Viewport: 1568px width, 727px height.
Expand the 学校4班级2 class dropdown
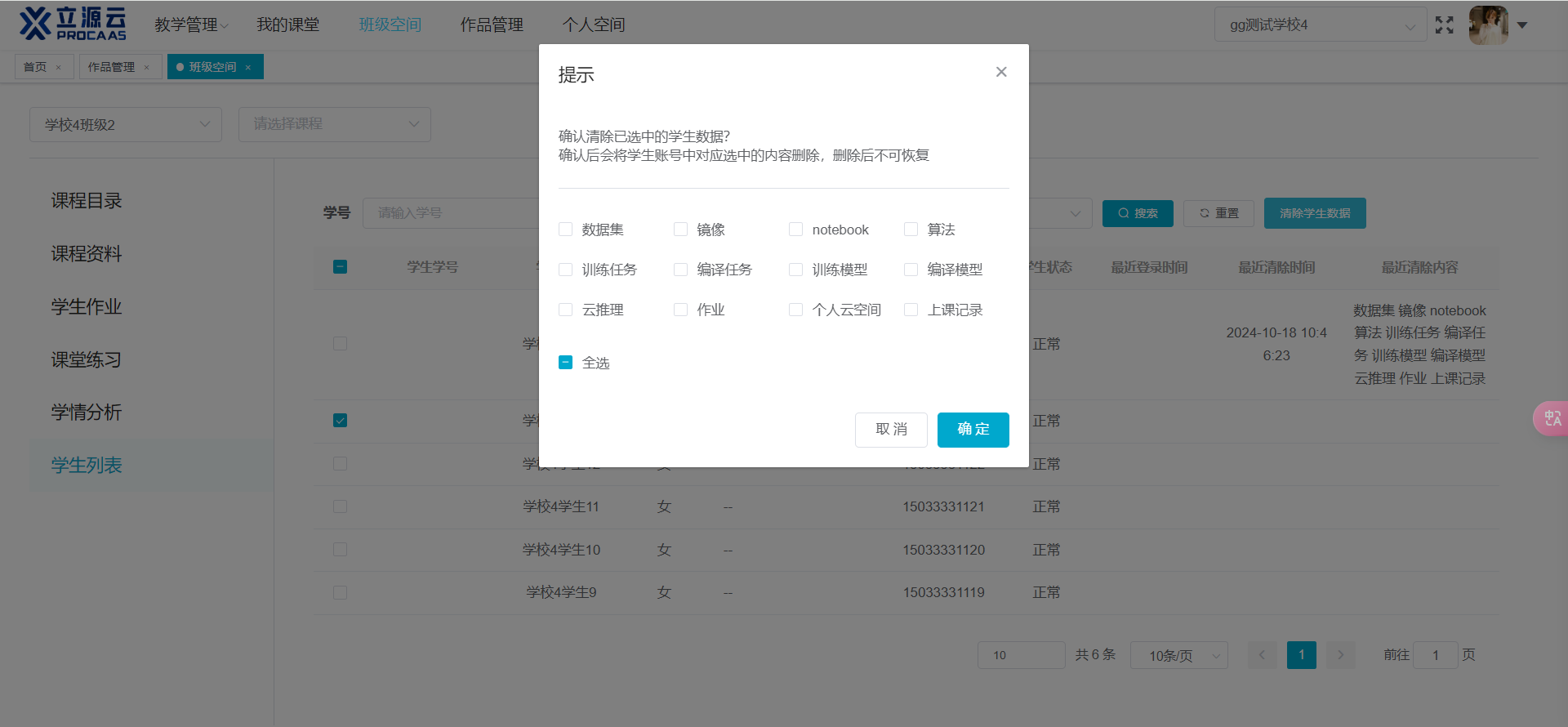[x=126, y=124]
